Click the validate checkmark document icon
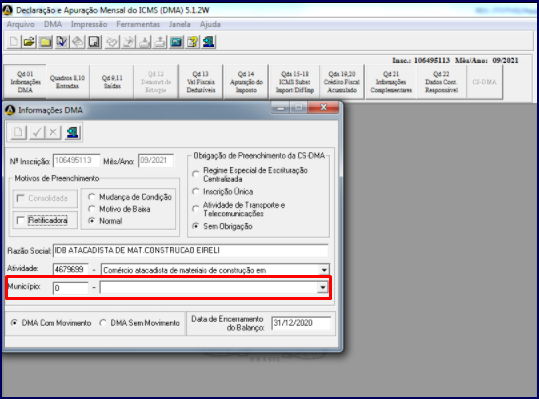The height and width of the screenshot is (399, 539). [x=62, y=42]
